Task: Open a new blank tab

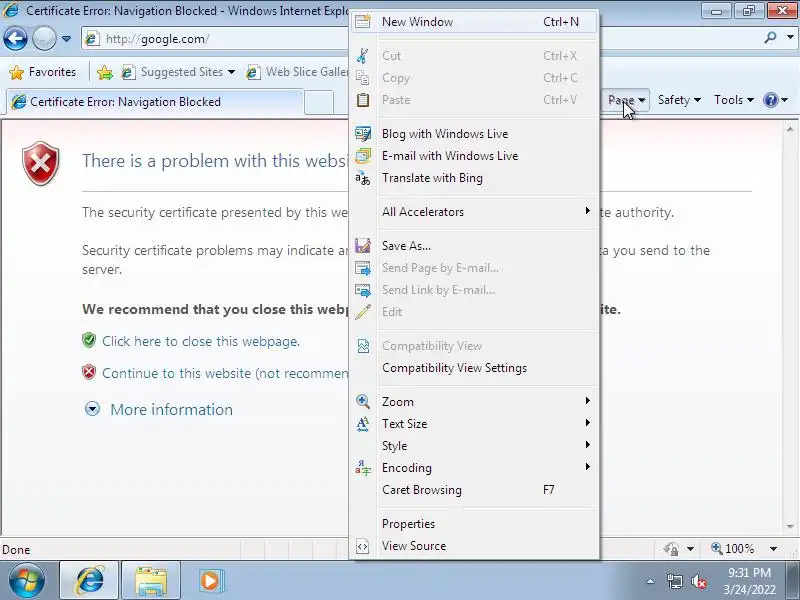Action: (x=319, y=103)
